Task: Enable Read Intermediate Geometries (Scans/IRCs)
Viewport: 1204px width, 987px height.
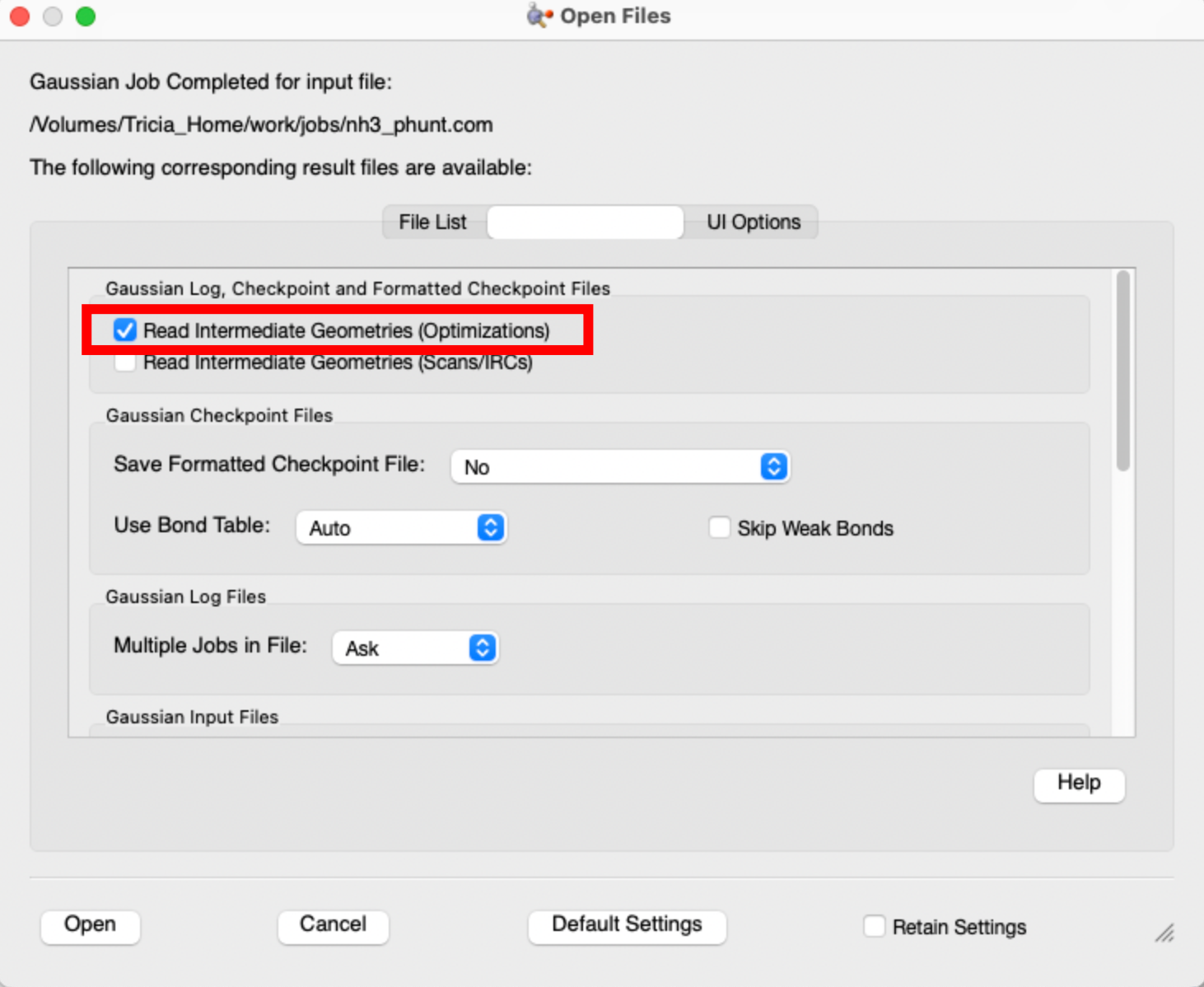Action: [125, 362]
